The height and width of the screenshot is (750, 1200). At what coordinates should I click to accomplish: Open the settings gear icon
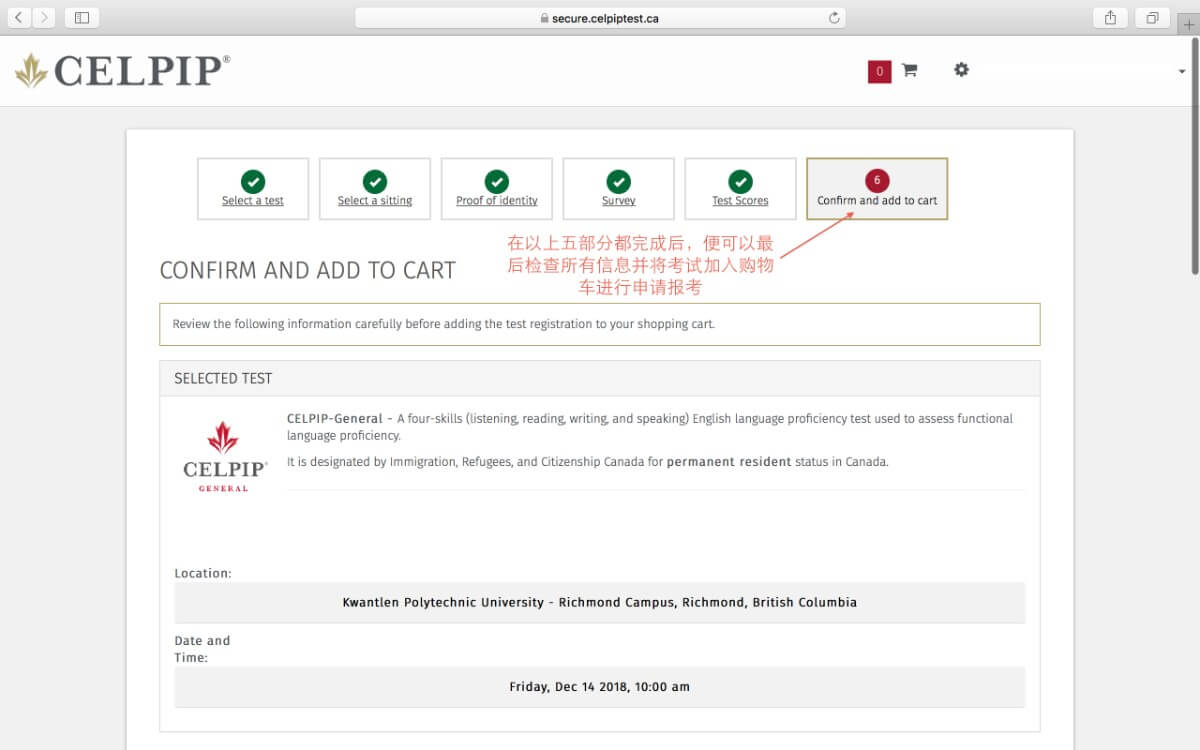[961, 70]
